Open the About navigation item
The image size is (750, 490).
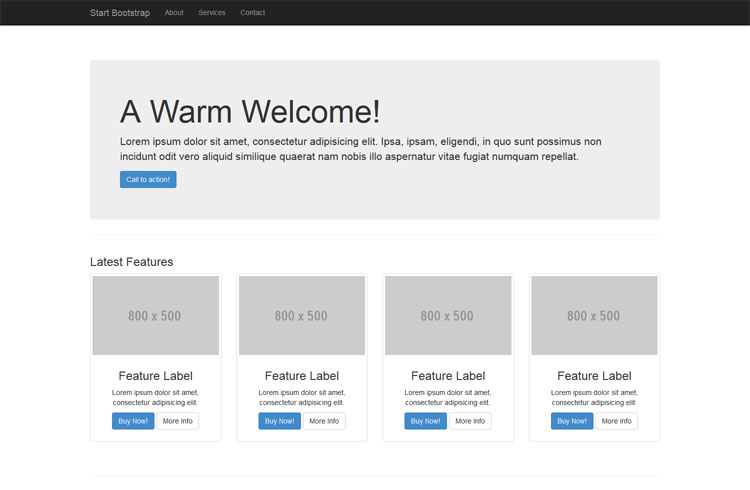174,13
